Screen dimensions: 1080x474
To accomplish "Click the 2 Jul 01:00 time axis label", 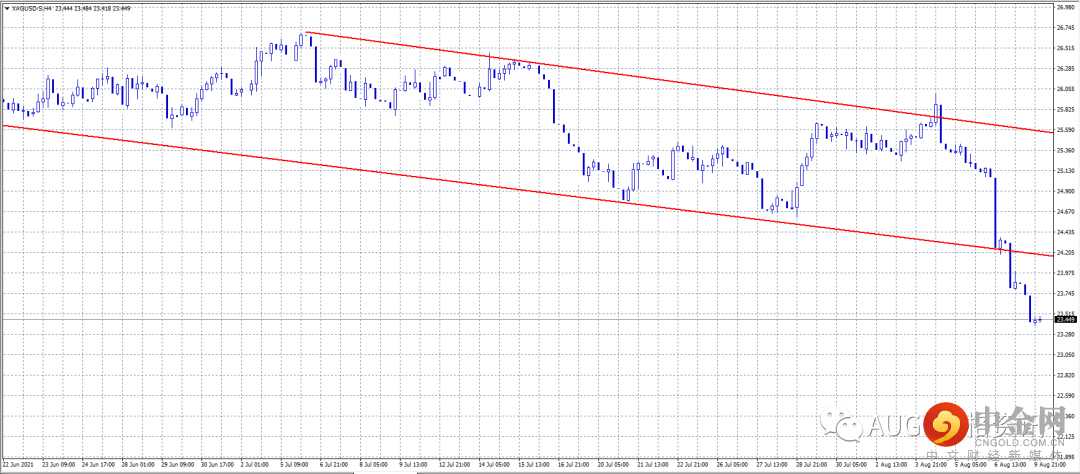I will coord(254,465).
